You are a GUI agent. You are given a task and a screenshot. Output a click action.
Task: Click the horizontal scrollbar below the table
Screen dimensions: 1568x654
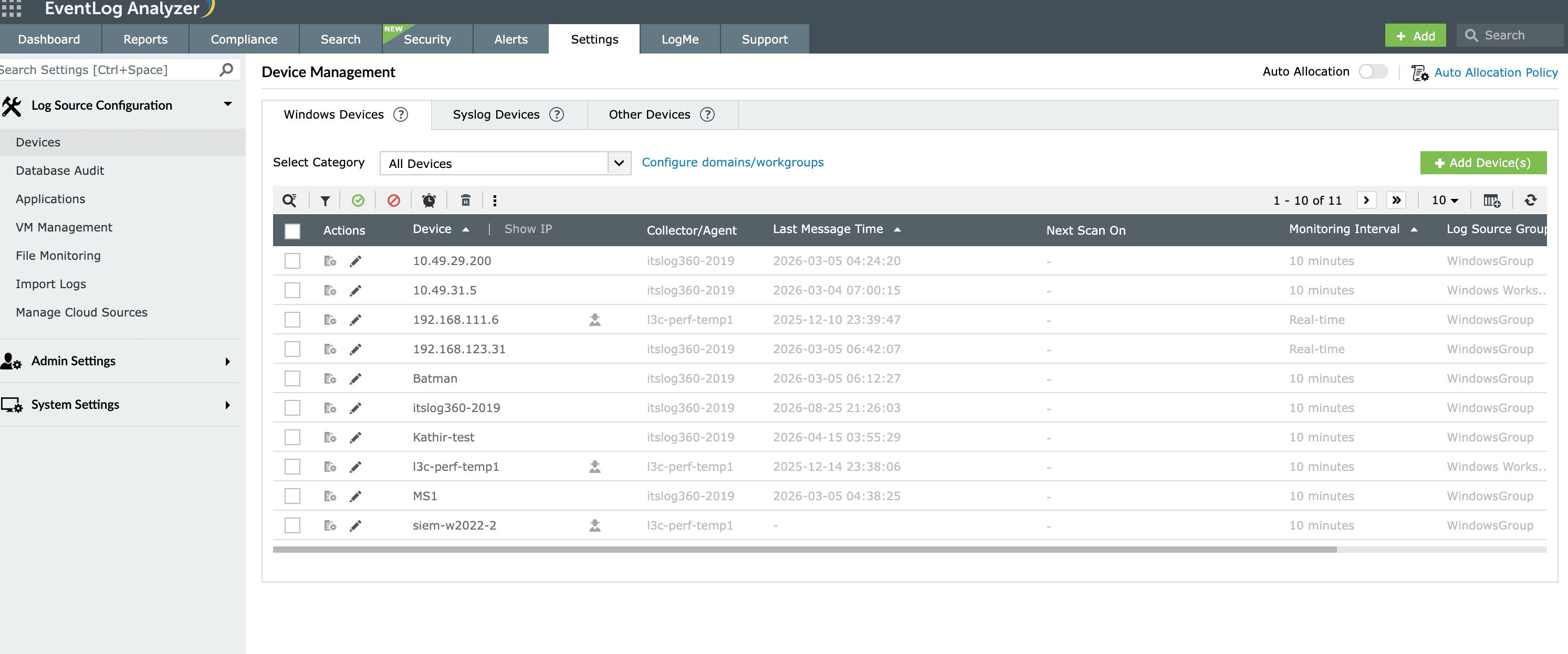pyautogui.click(x=804, y=550)
